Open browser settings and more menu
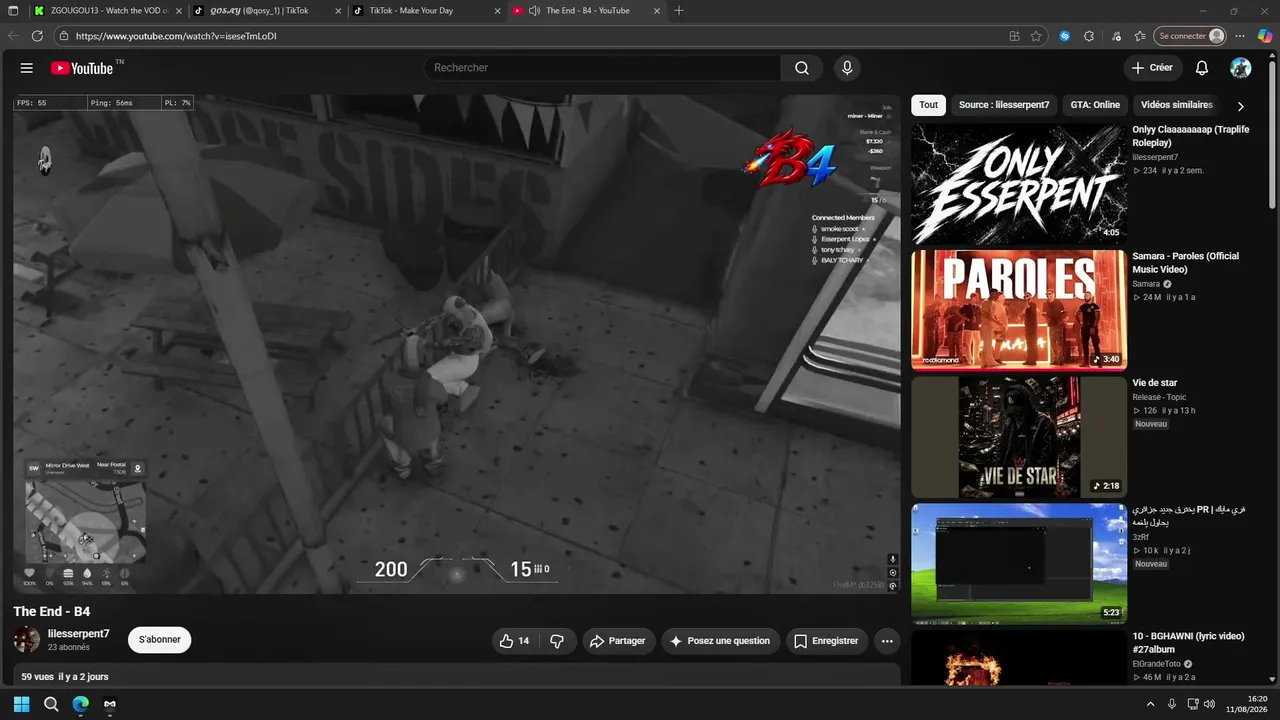Screen dimensions: 1280x720 click(1240, 36)
